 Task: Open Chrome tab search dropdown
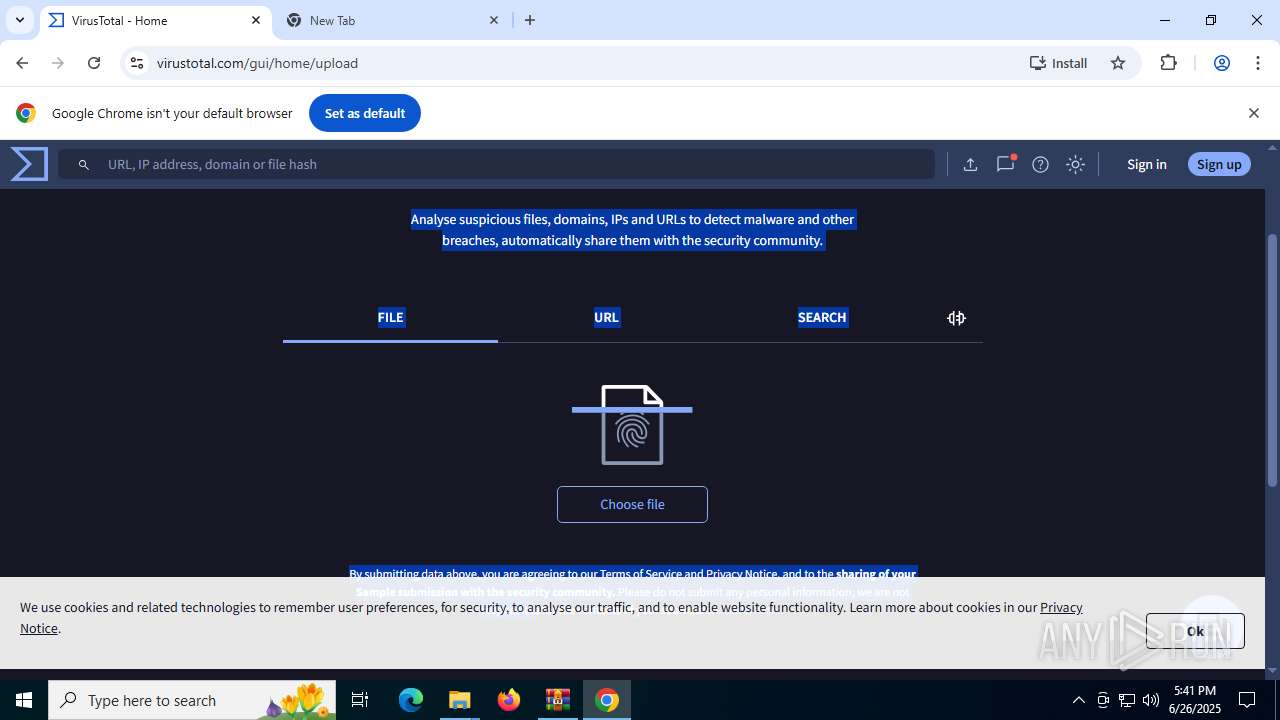[x=19, y=20]
